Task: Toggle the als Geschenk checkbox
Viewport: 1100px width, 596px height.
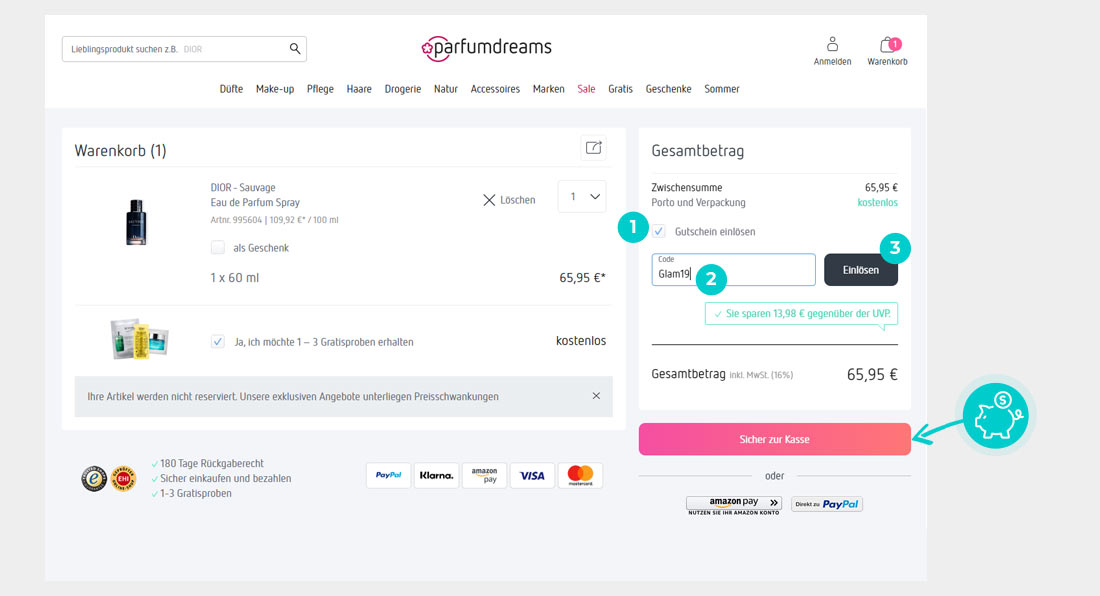Action: (x=218, y=248)
